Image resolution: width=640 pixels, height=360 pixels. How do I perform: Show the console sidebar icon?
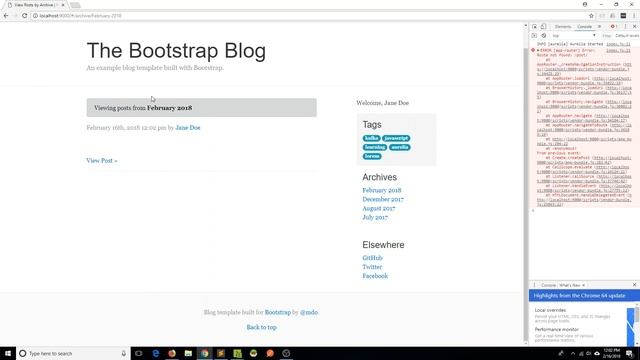point(534,36)
